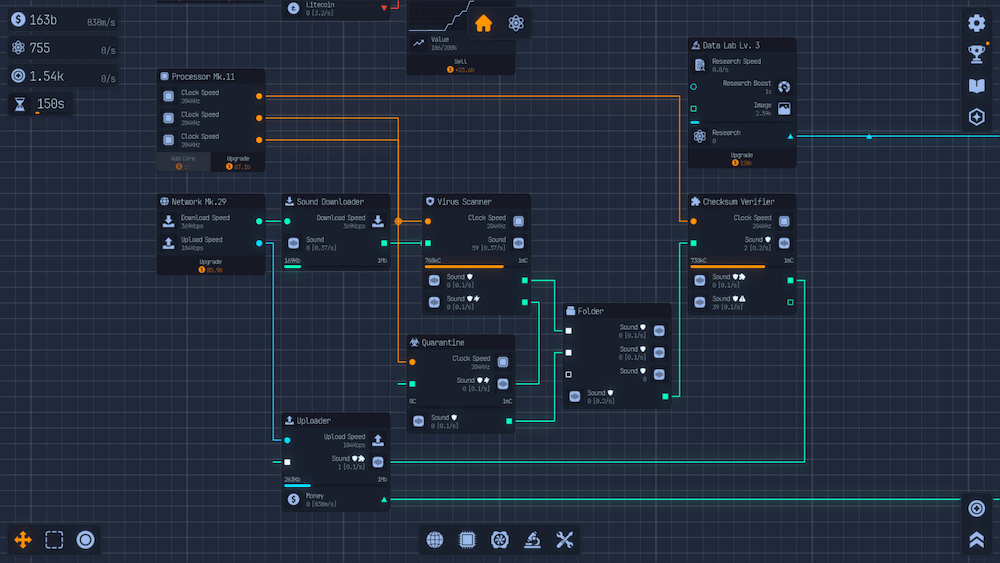1000x563 pixels.
Task: Select the processor chip category in bottom toolbar
Action: tap(467, 540)
